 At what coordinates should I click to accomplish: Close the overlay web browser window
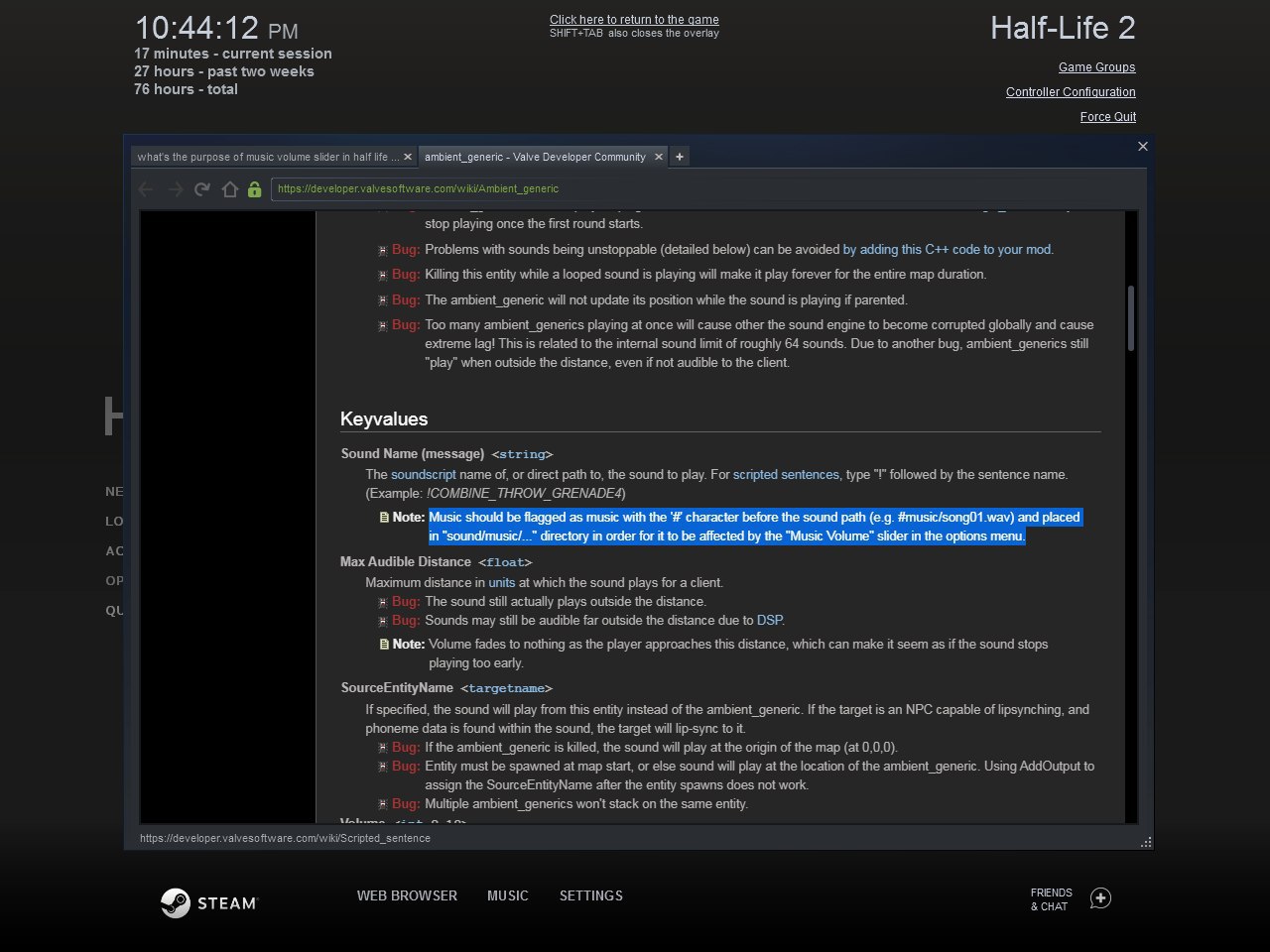(1143, 146)
